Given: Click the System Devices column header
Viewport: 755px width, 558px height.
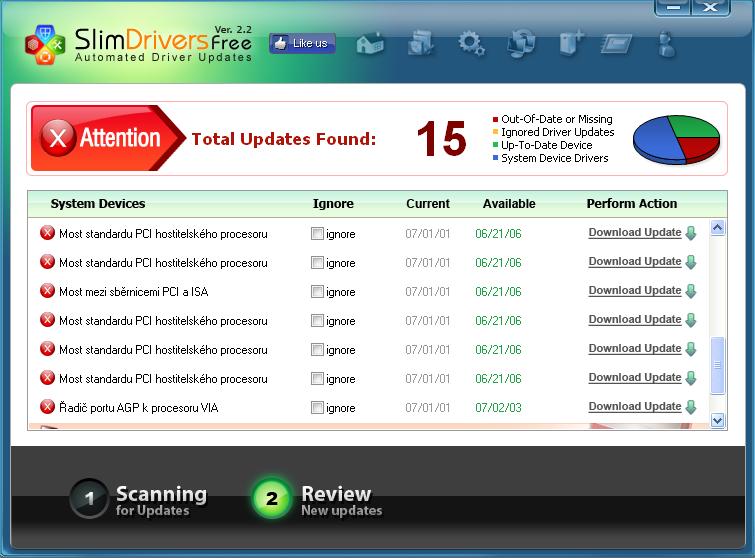Looking at the screenshot, I should pyautogui.click(x=98, y=204).
